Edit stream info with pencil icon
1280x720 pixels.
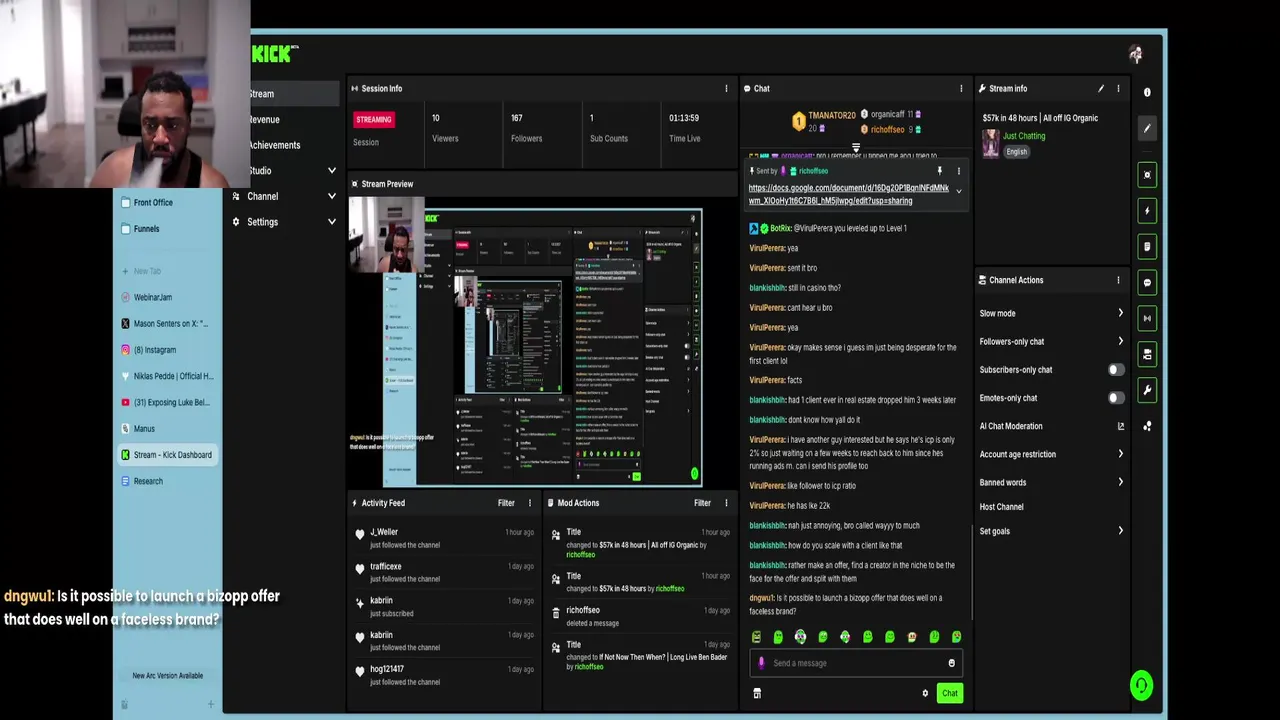pyautogui.click(x=1101, y=88)
